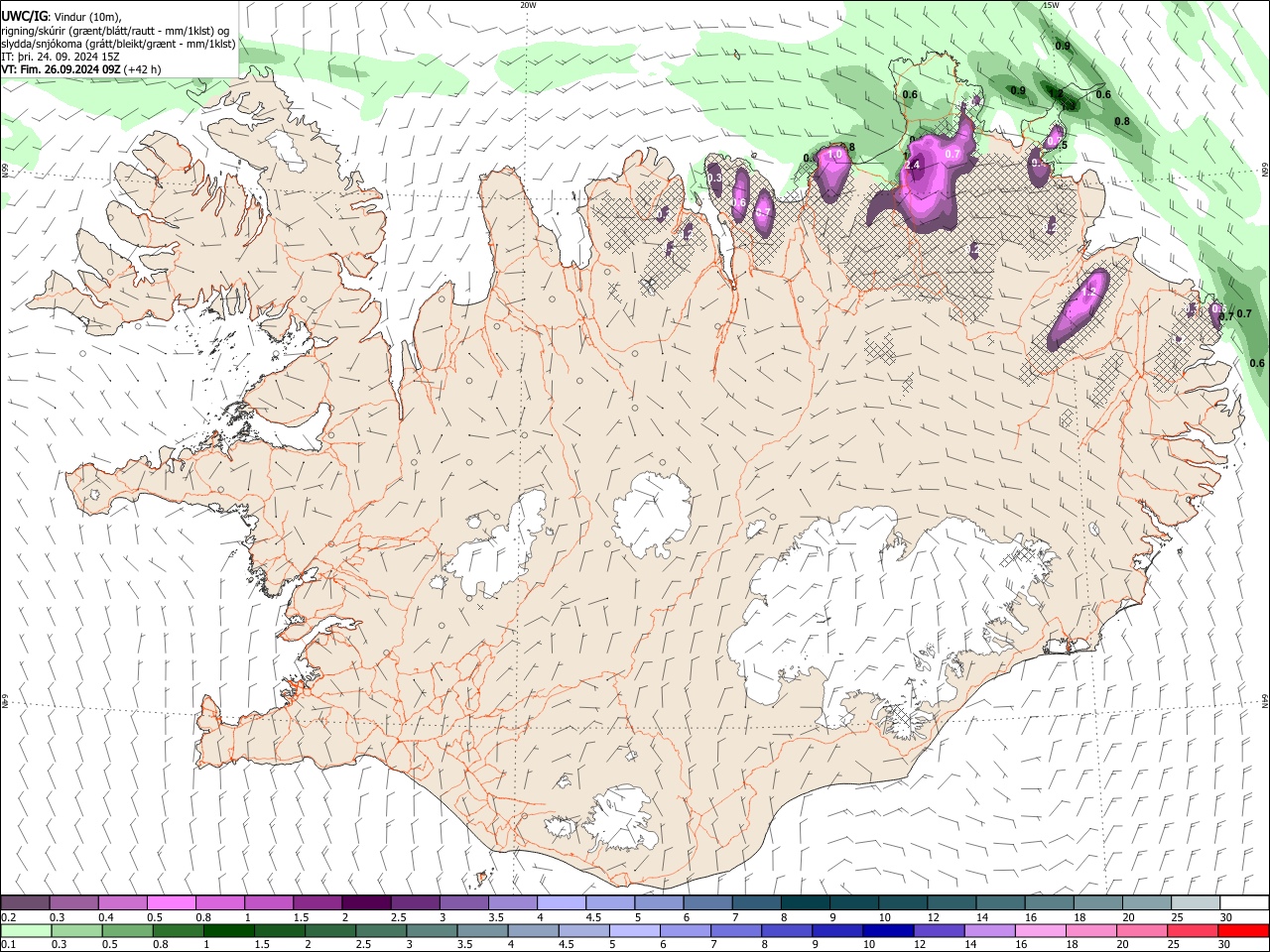The width and height of the screenshot is (1270, 952).
Task: Click the 2.4 snowfall maximum value
Action: tap(913, 166)
